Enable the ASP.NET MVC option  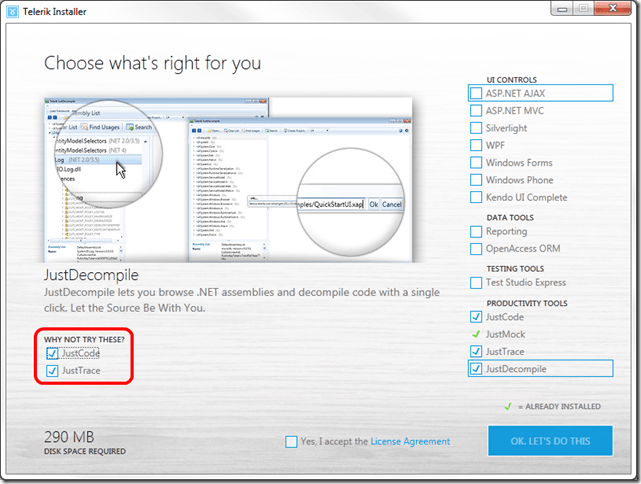pos(476,111)
